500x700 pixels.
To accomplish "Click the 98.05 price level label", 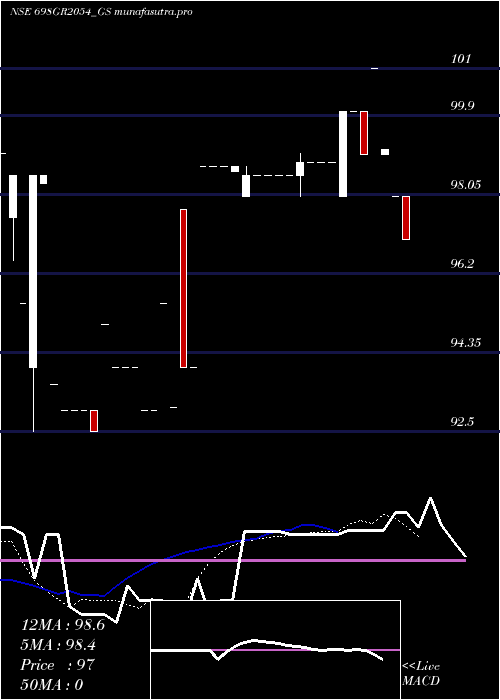I will coord(465,184).
